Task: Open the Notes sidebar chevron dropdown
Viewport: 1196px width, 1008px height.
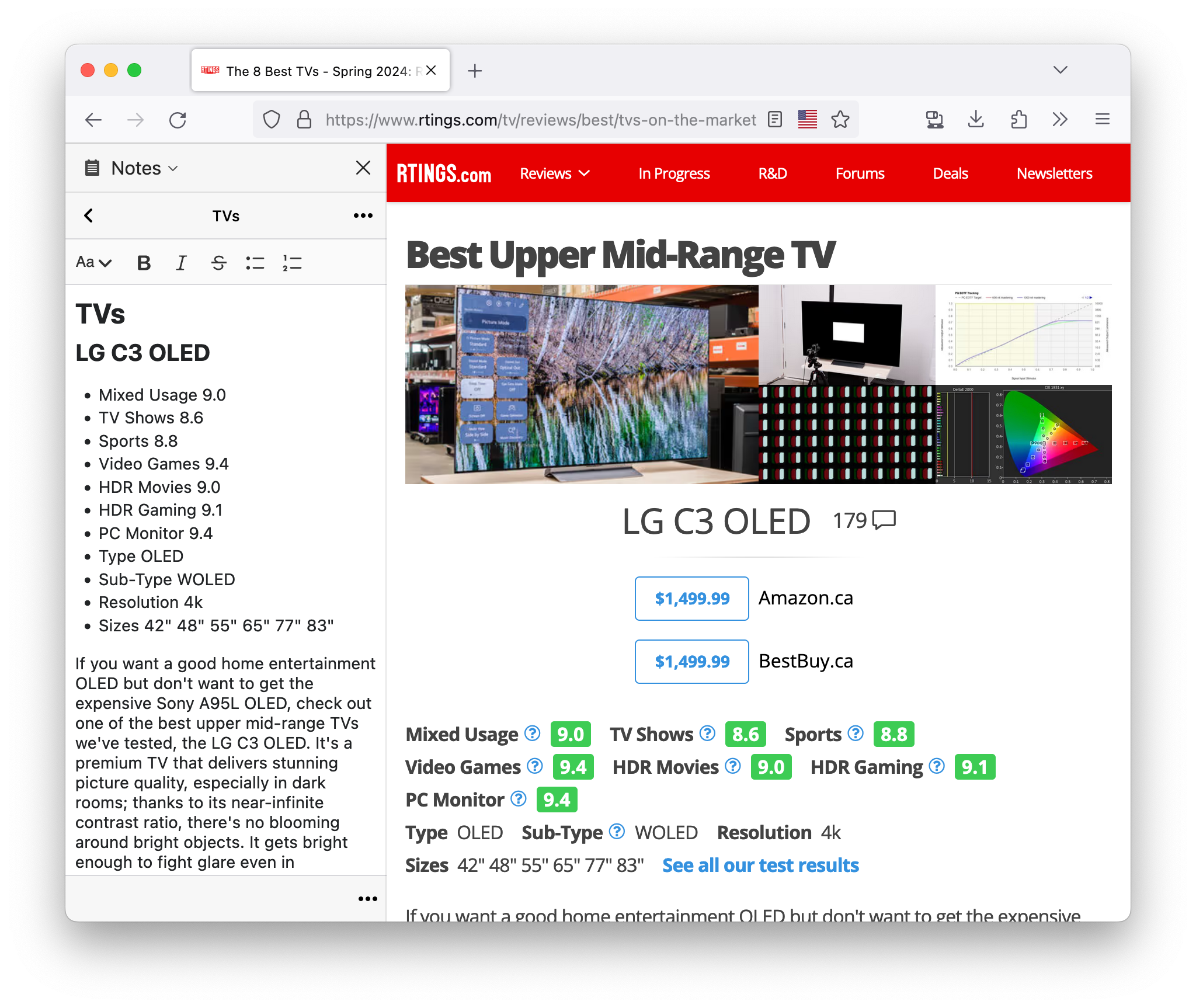Action: [x=173, y=168]
